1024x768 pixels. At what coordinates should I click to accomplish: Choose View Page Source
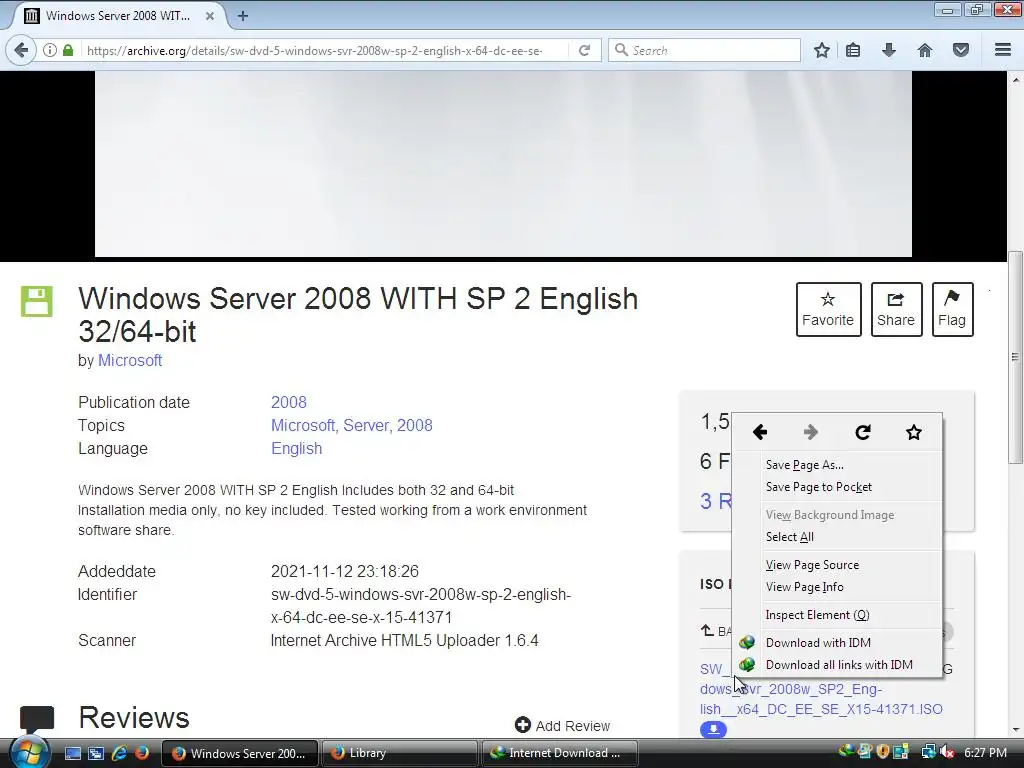click(x=812, y=565)
